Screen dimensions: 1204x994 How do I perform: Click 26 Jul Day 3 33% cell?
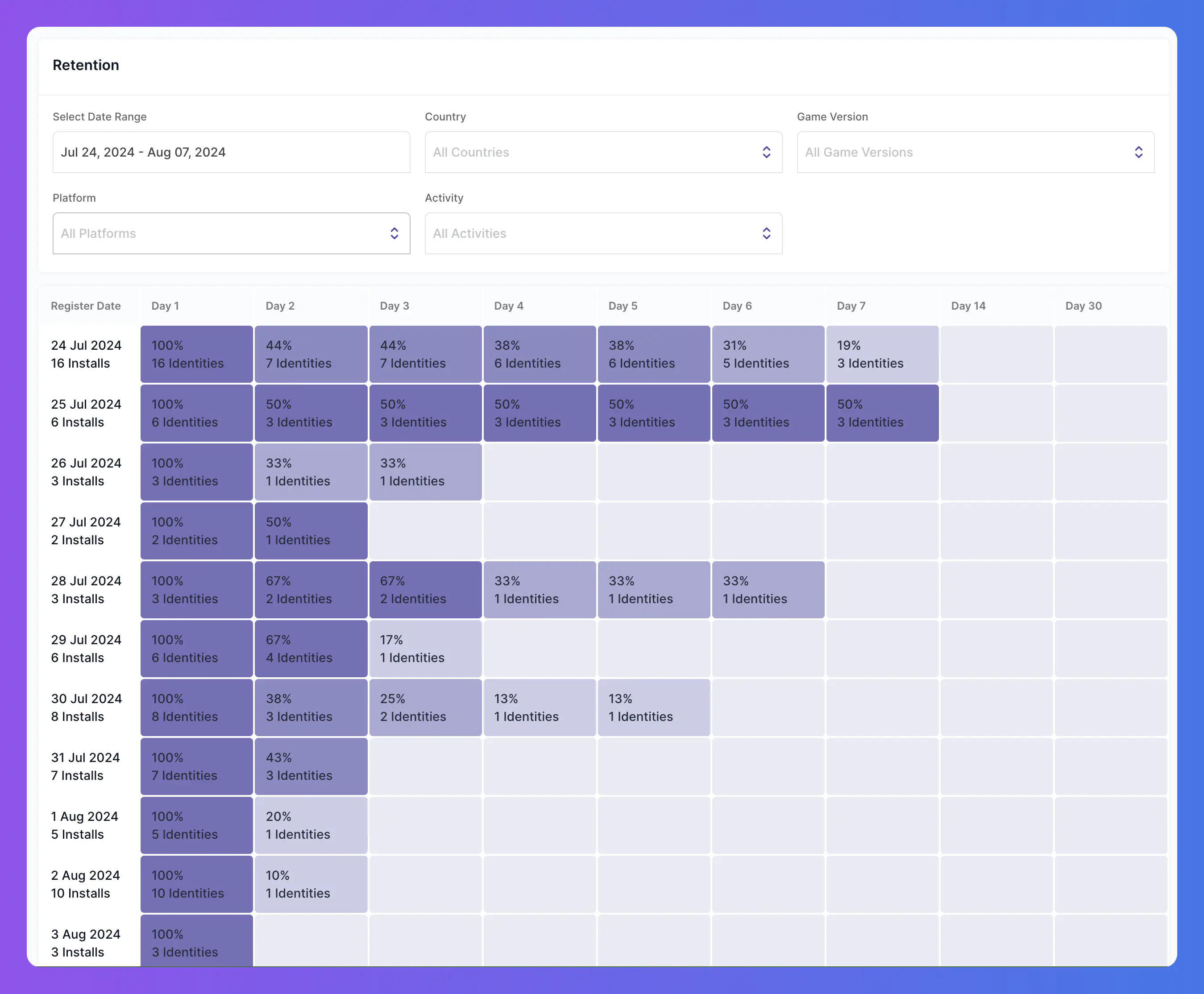[426, 472]
